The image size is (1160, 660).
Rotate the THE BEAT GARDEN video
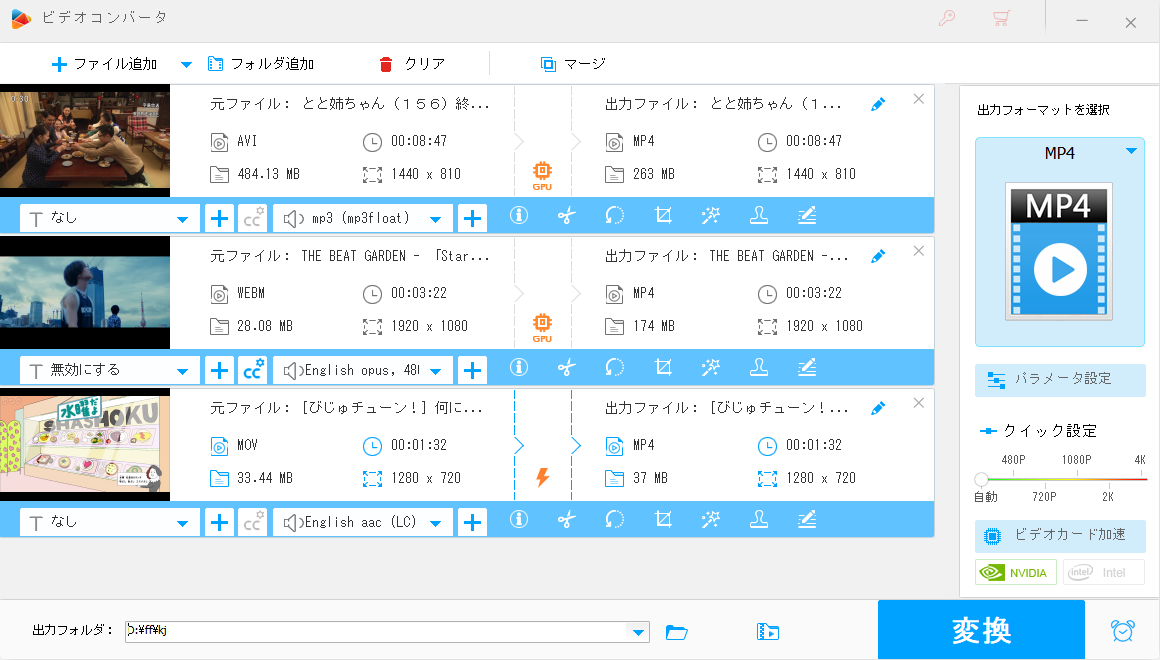pyautogui.click(x=615, y=368)
